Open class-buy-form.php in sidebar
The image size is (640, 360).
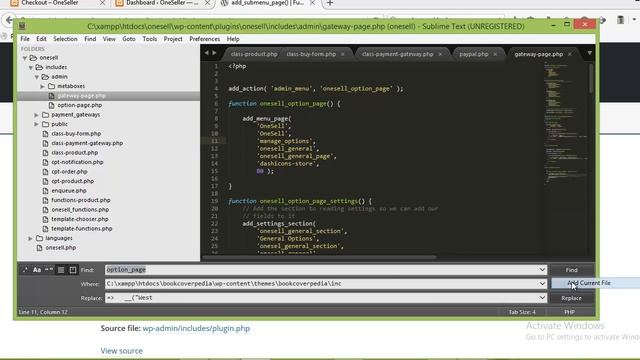click(76, 134)
